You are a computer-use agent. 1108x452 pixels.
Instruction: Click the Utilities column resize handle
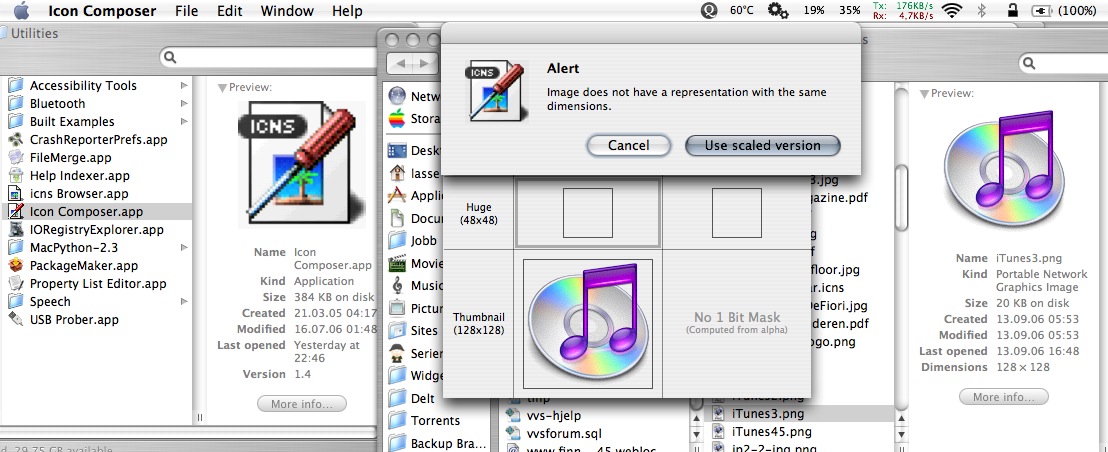(200, 417)
